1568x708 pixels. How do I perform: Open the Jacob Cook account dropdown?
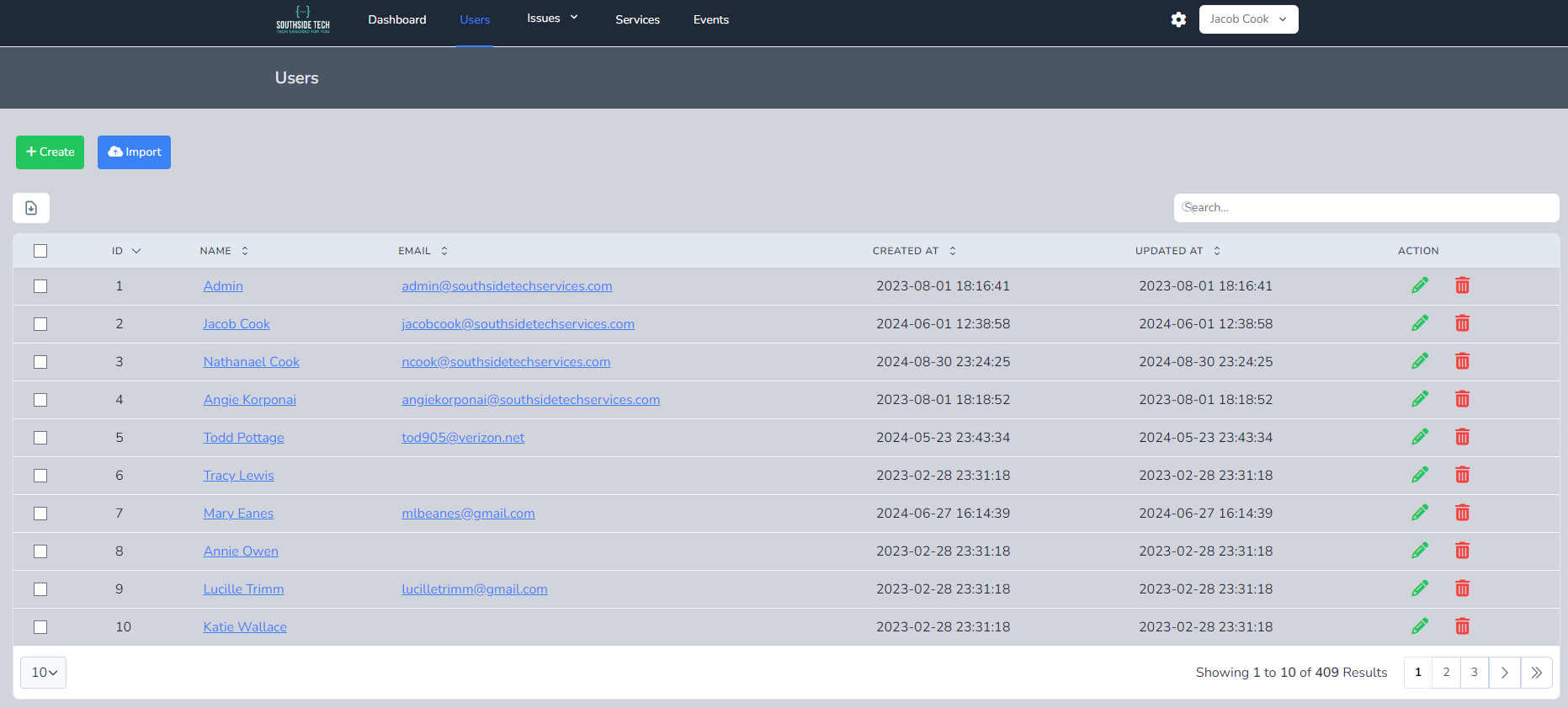coord(1248,19)
